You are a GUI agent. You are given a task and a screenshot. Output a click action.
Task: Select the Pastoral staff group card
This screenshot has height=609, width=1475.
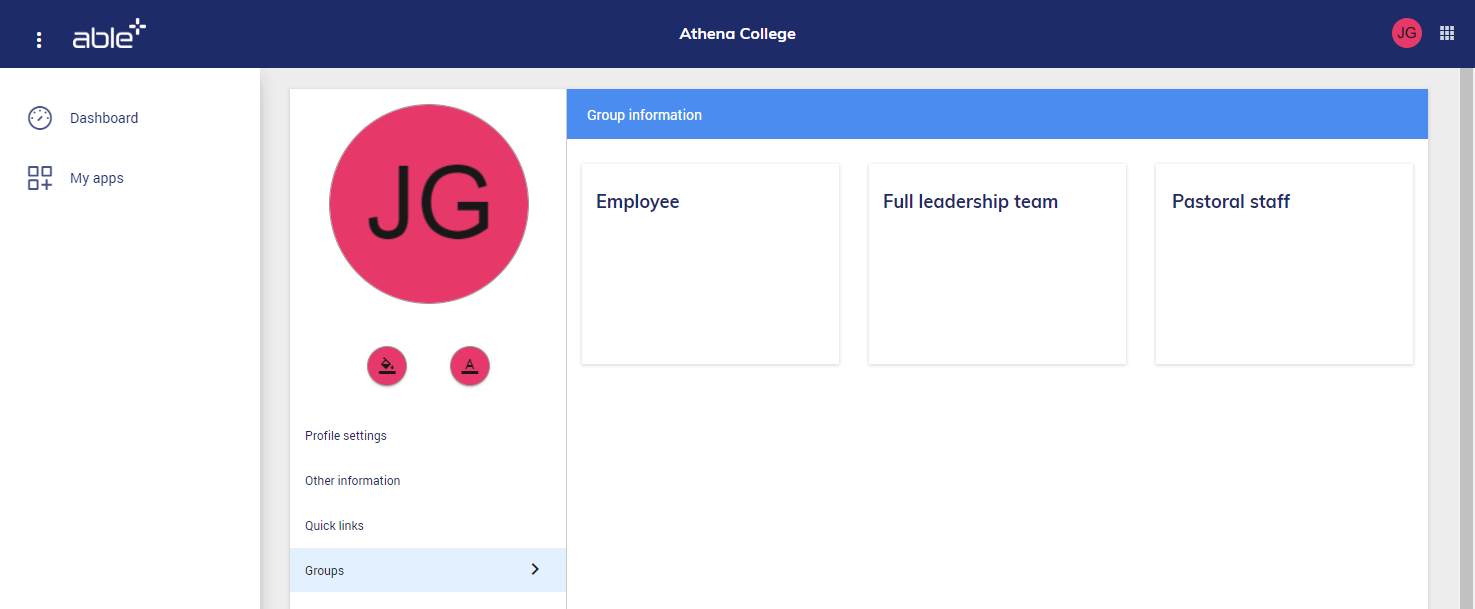(1284, 264)
